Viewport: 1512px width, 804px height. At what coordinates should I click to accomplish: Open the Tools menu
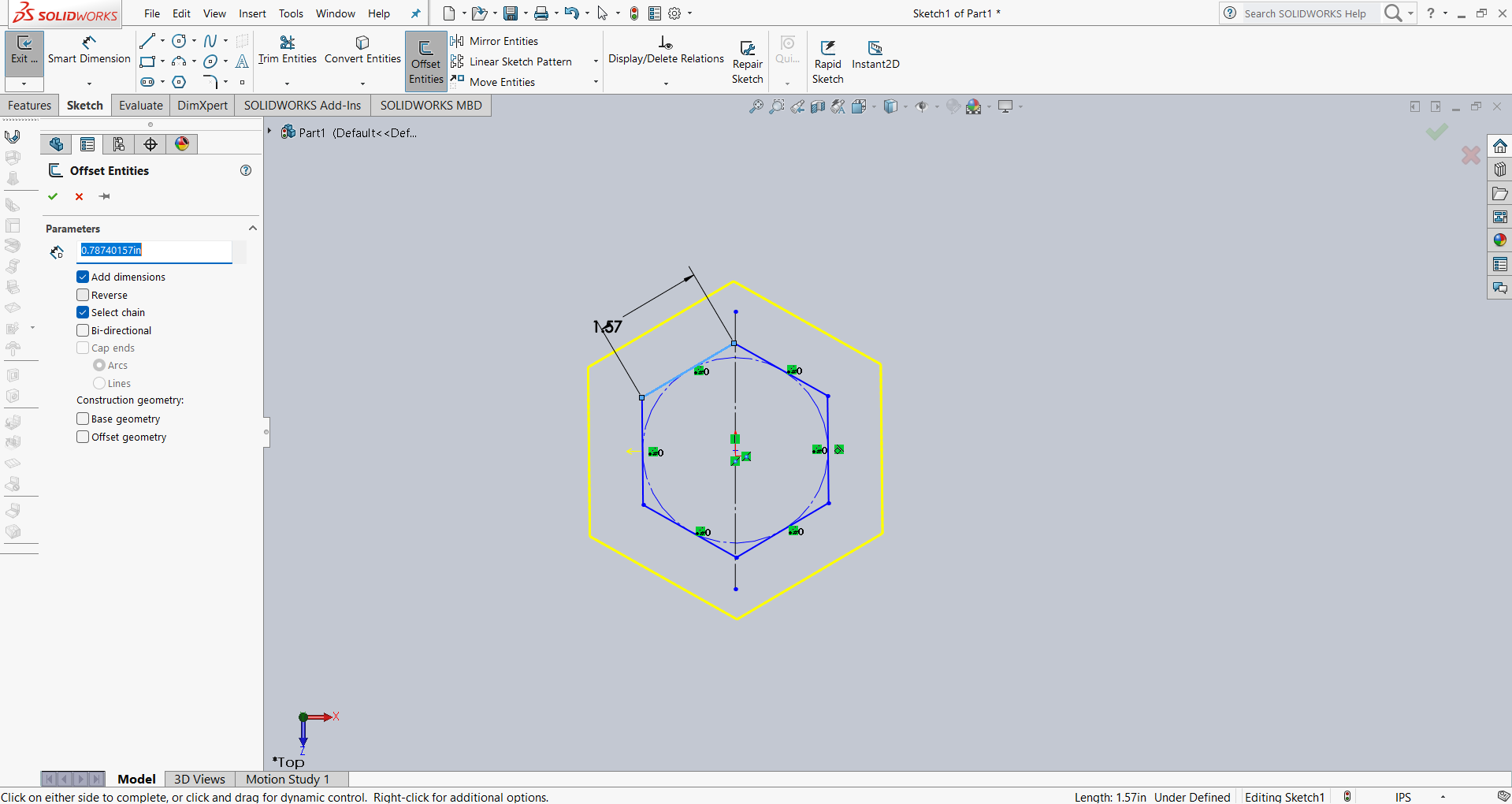291,13
